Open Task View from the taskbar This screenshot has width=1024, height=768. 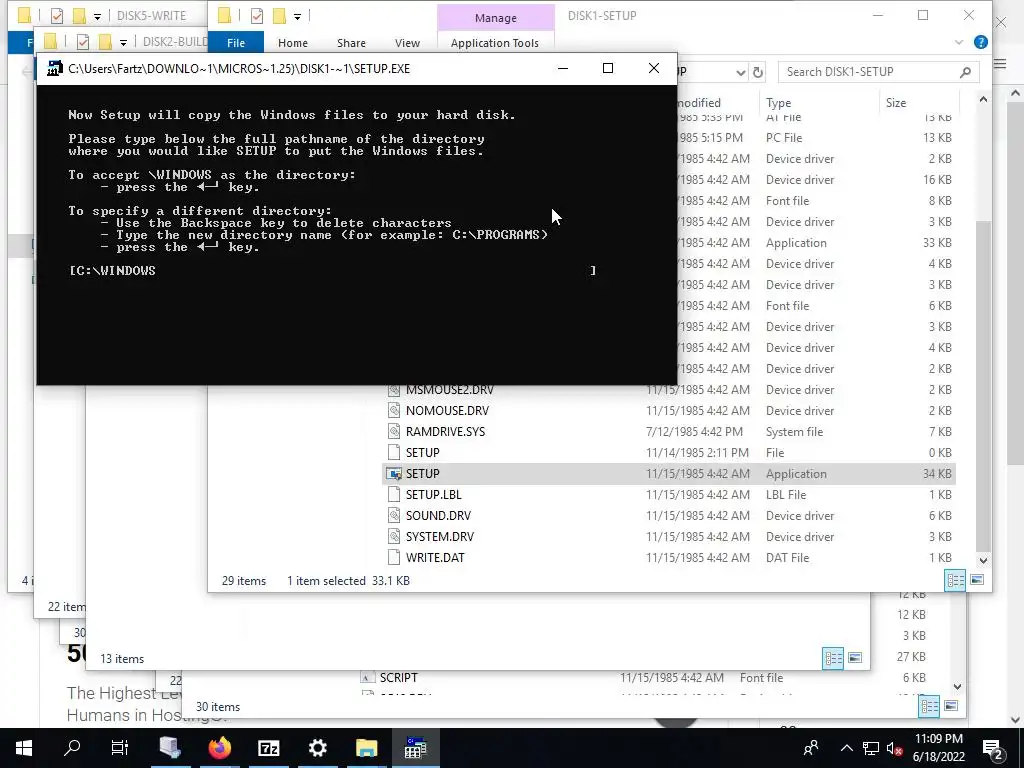pyautogui.click(x=120, y=748)
